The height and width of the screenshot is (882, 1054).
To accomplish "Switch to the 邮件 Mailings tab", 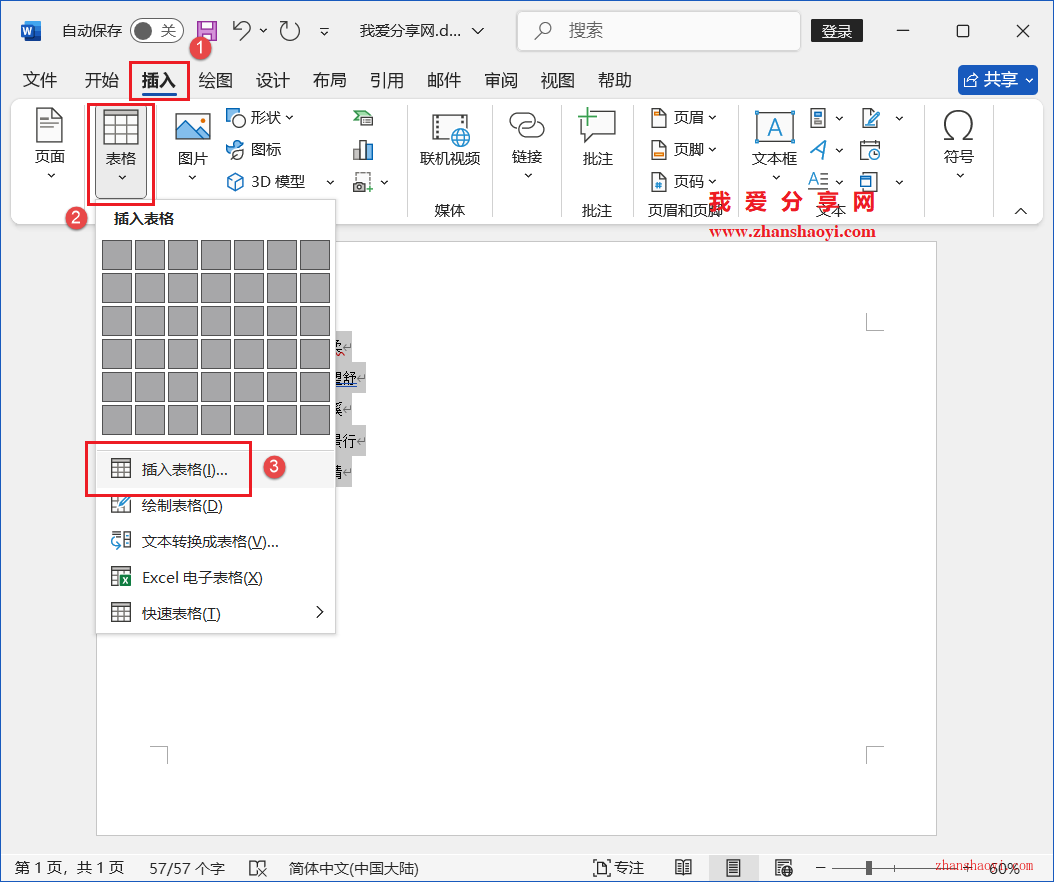I will (444, 80).
